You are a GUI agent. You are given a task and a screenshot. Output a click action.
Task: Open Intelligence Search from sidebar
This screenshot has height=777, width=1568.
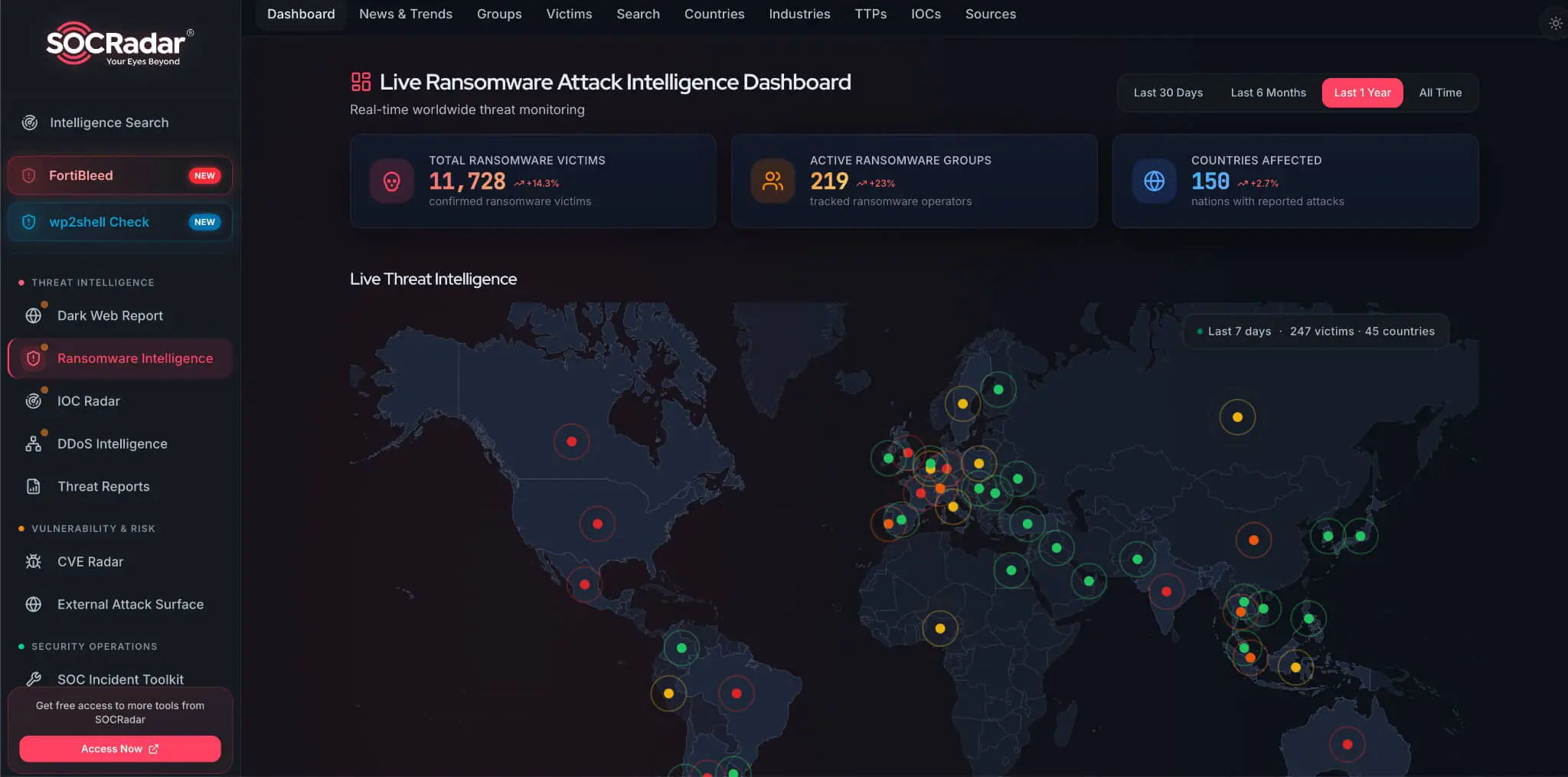pyautogui.click(x=120, y=122)
